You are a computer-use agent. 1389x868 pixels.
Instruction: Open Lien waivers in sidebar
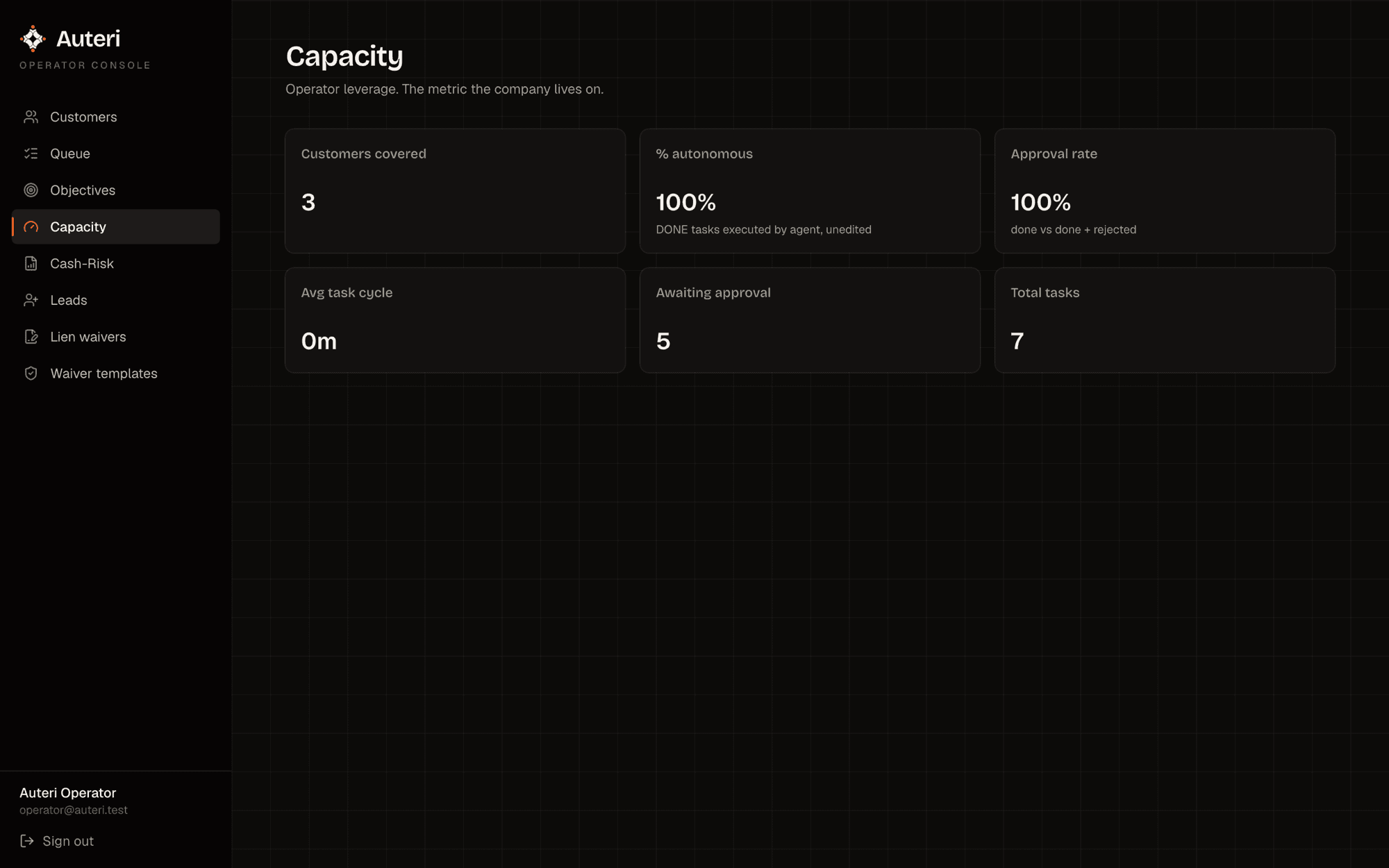(116, 337)
